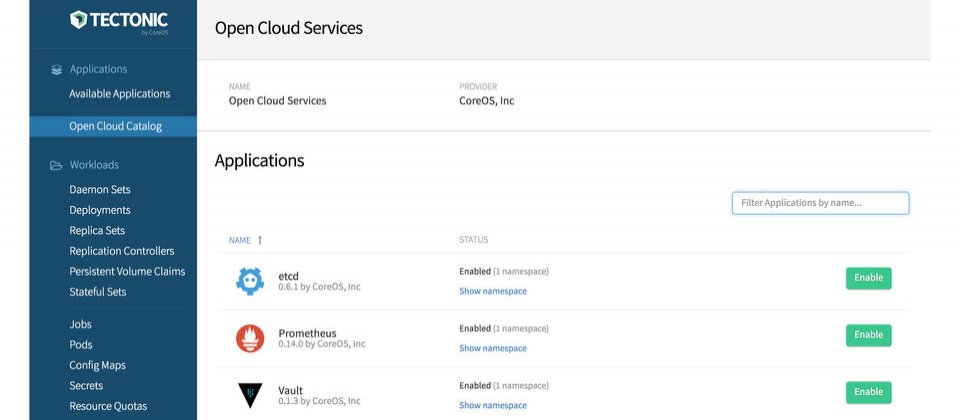Screen dimensions: 960x420
Task: Navigate to Persistent Volume Claims
Action: click(x=127, y=271)
